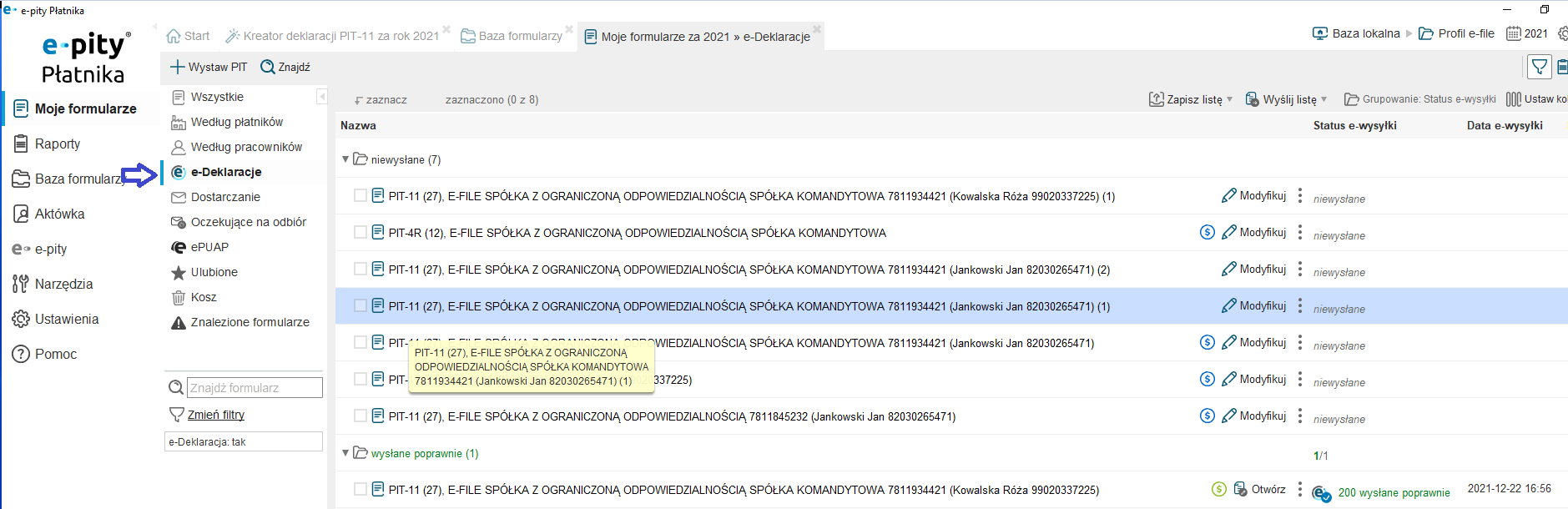Open three-dot menu for the PIT-4R row

pyautogui.click(x=1300, y=233)
